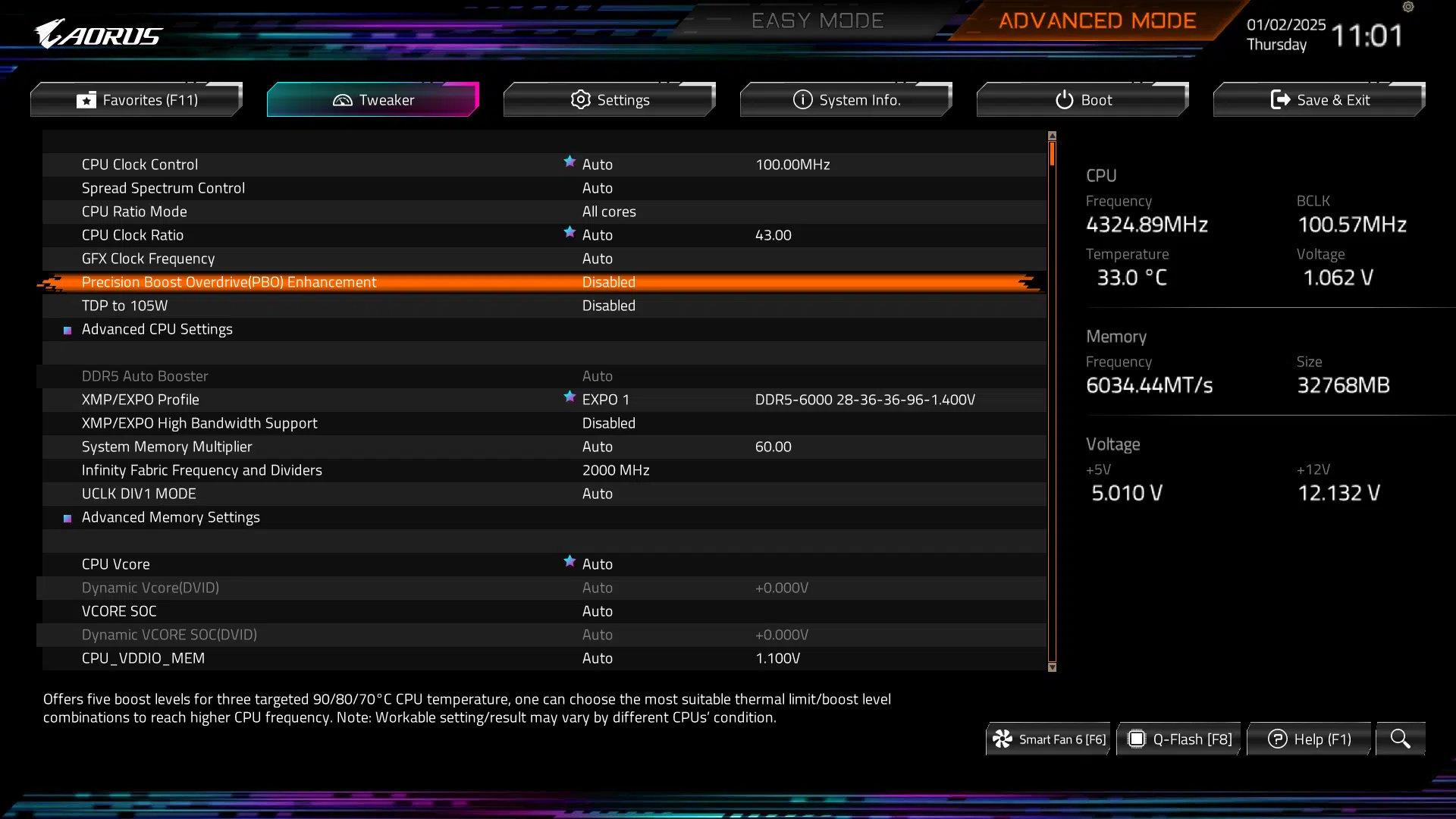Open the Settings tab
This screenshot has width=1456, height=819.
point(610,99)
